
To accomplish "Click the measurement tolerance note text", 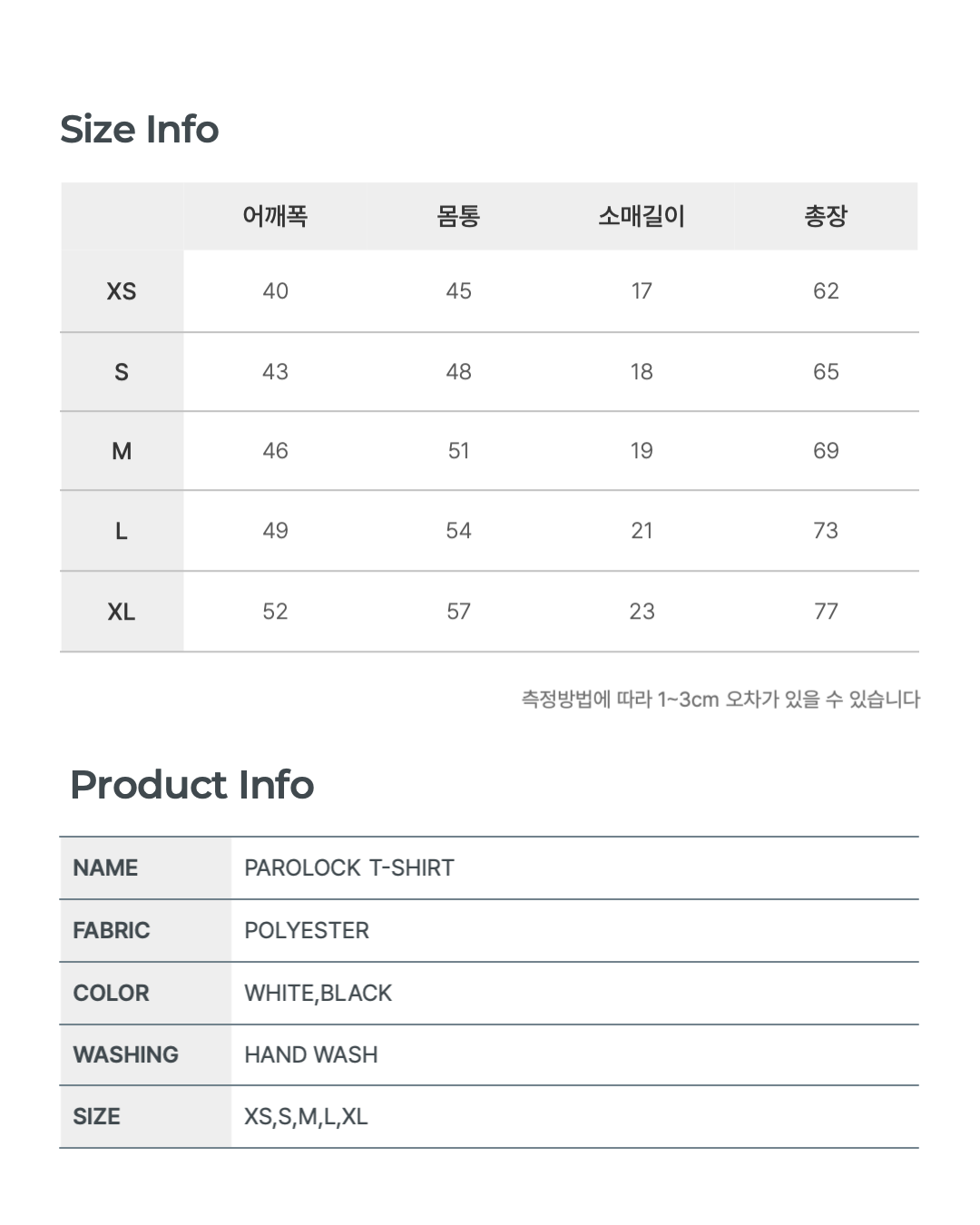I will [x=720, y=700].
